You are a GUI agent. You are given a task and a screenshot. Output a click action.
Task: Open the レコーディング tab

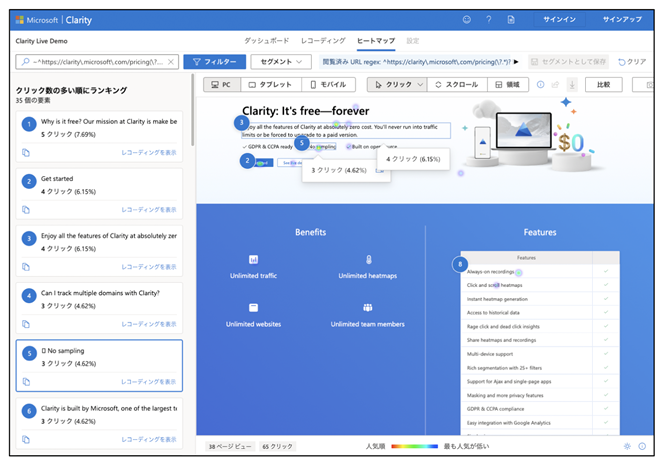pos(323,41)
